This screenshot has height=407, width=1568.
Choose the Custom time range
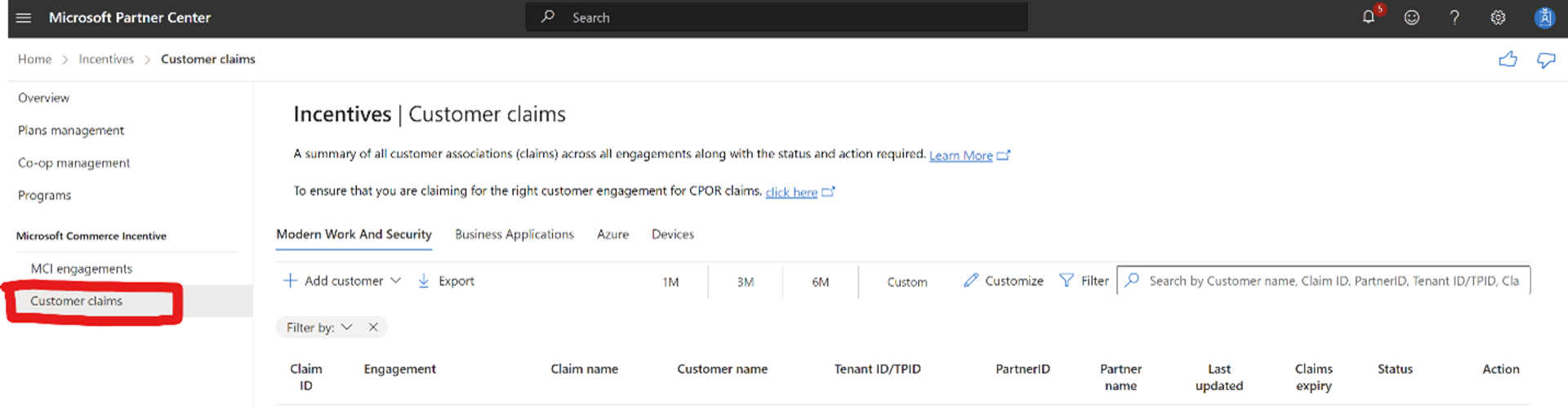pyautogui.click(x=906, y=281)
